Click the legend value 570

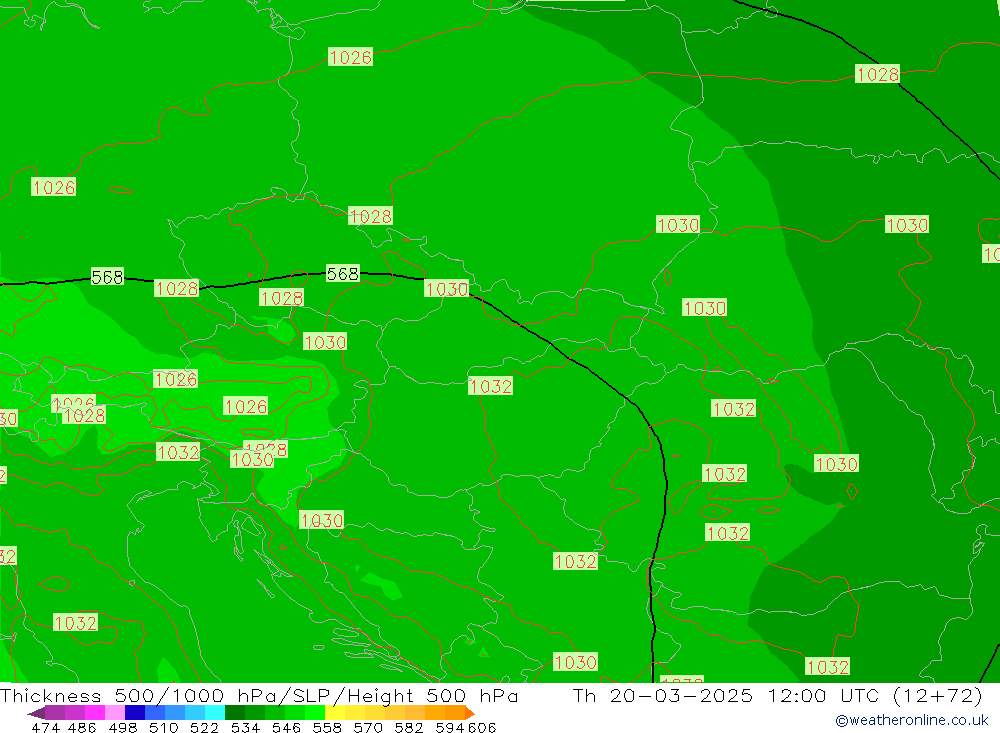368,727
